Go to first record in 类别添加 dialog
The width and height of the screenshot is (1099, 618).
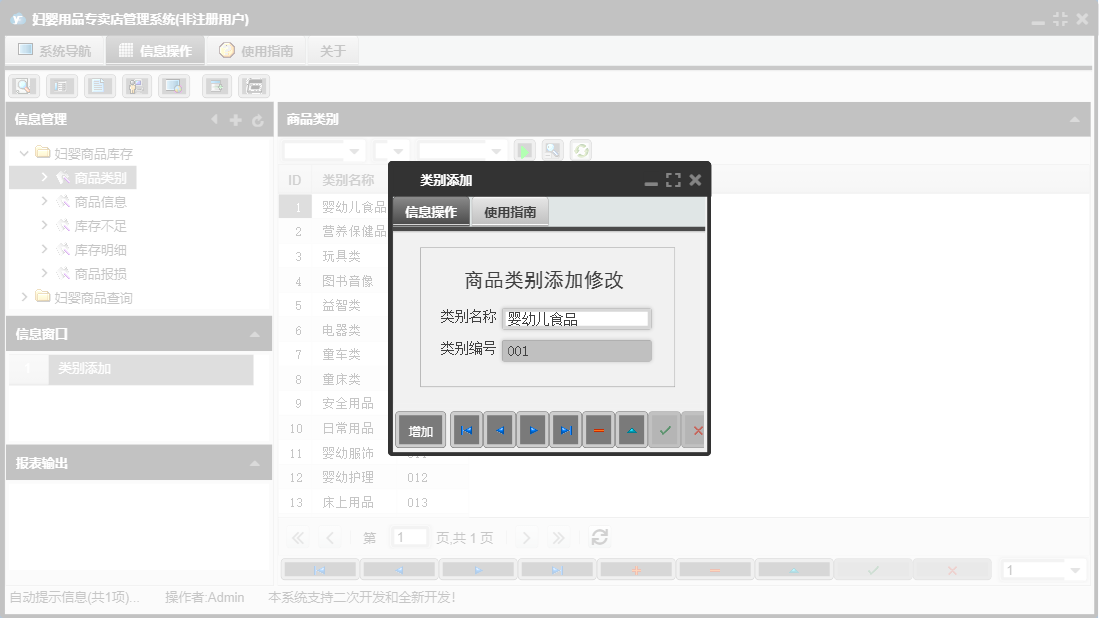pyautogui.click(x=466, y=430)
